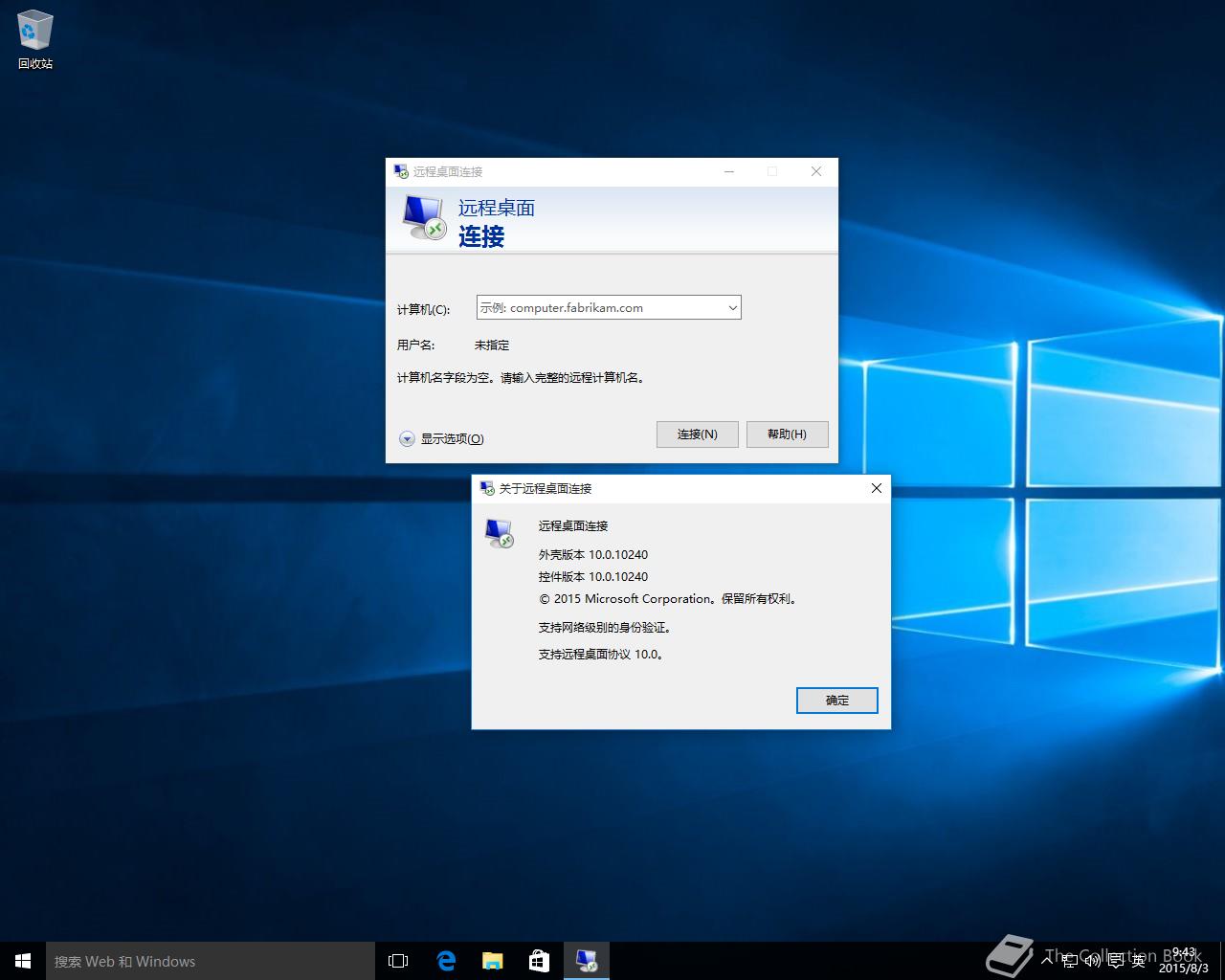Click 确定 in the About dialog
This screenshot has width=1225, height=980.
[837, 700]
